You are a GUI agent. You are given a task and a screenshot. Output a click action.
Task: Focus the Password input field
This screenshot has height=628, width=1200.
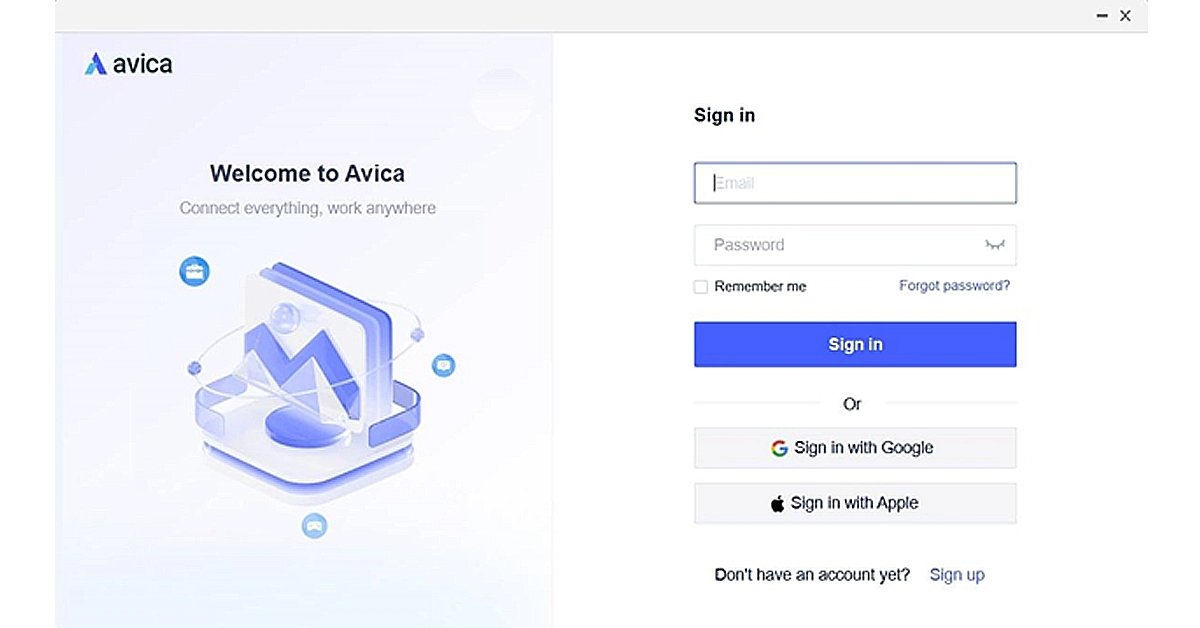tap(855, 245)
